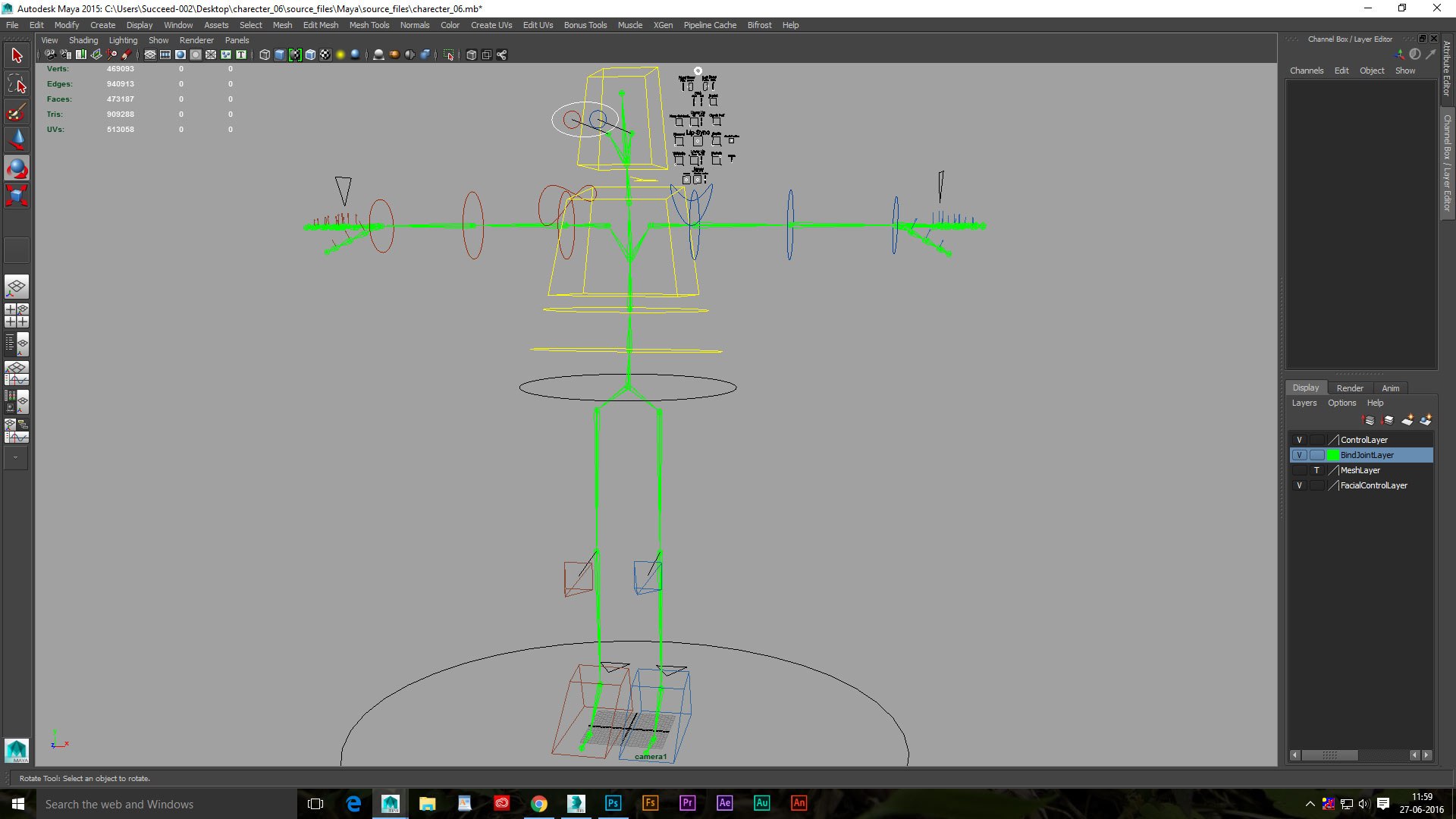The image size is (1456, 819).
Task: Toggle visibility of ControlLayer
Action: pos(1299,440)
